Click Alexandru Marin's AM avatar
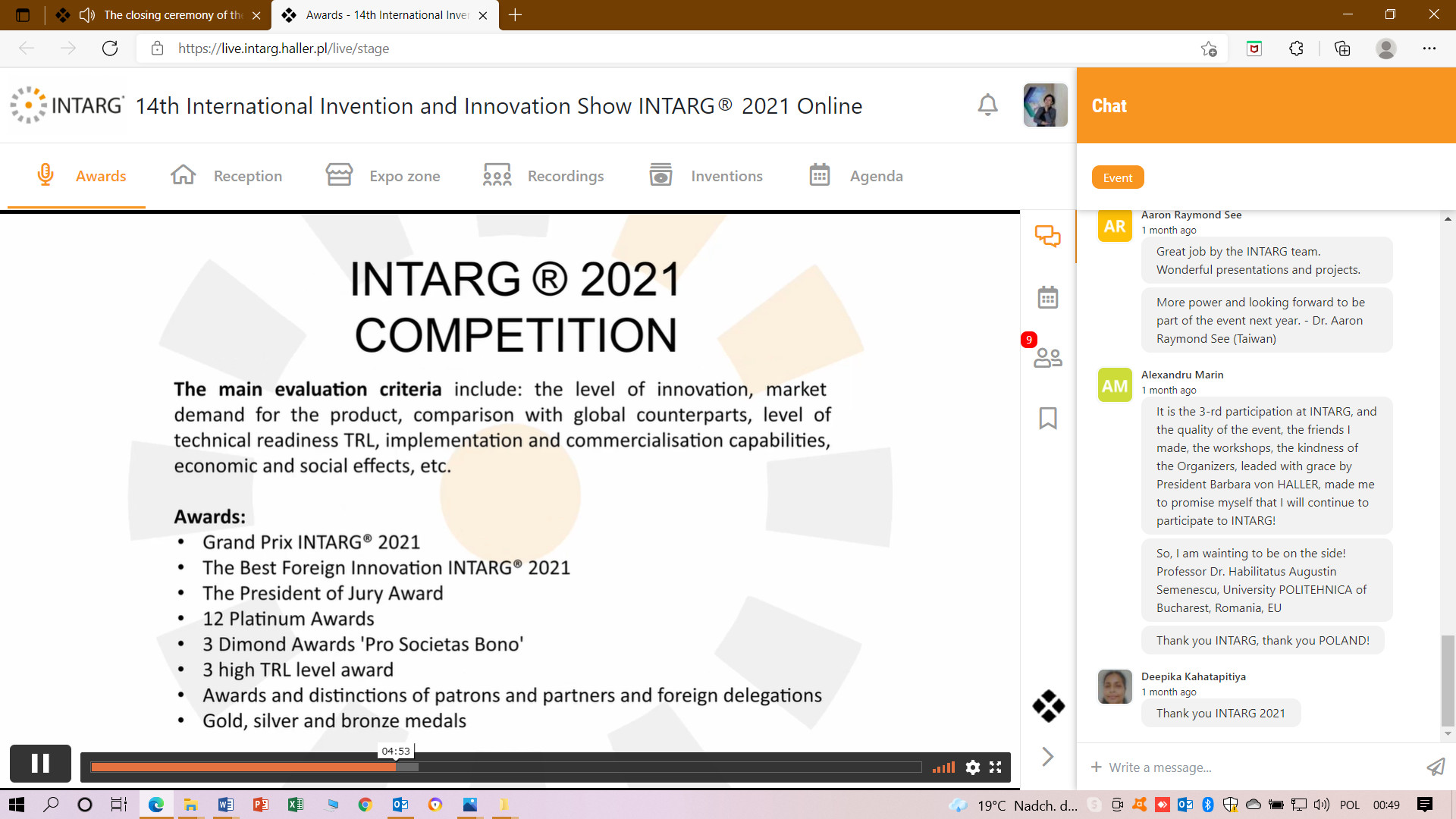Viewport: 1456px width, 819px height. [1115, 386]
